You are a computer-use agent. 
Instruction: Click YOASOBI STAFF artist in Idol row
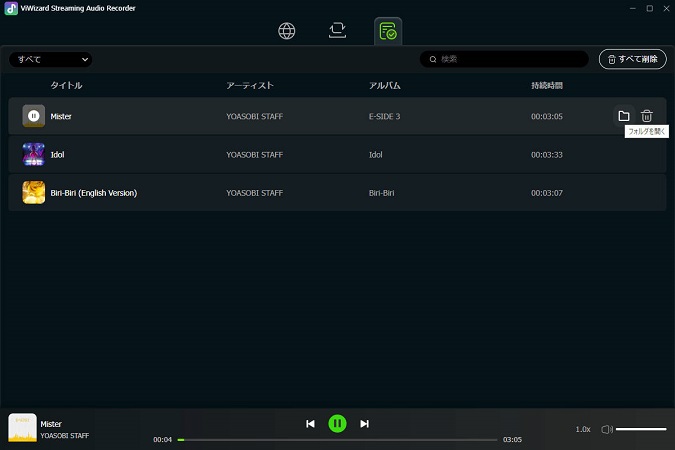[x=254, y=155]
